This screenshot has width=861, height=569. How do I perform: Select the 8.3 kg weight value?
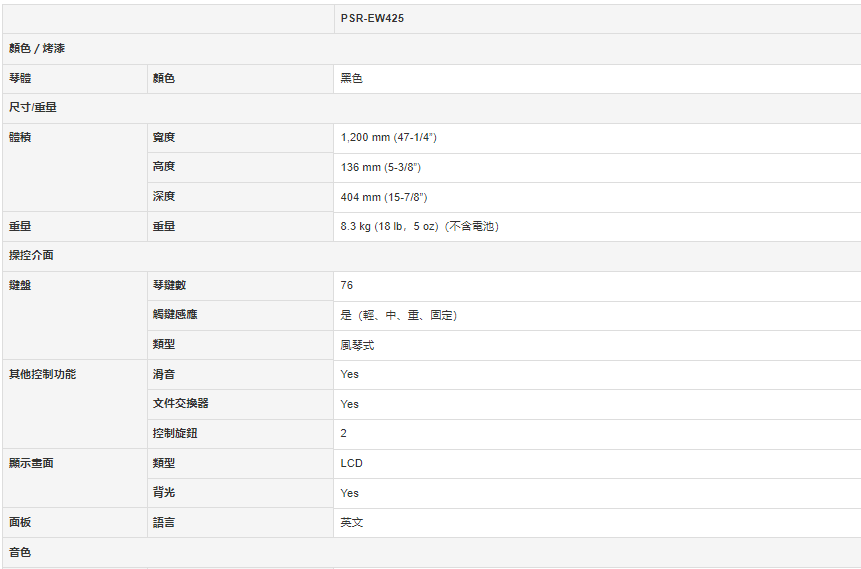point(419,226)
